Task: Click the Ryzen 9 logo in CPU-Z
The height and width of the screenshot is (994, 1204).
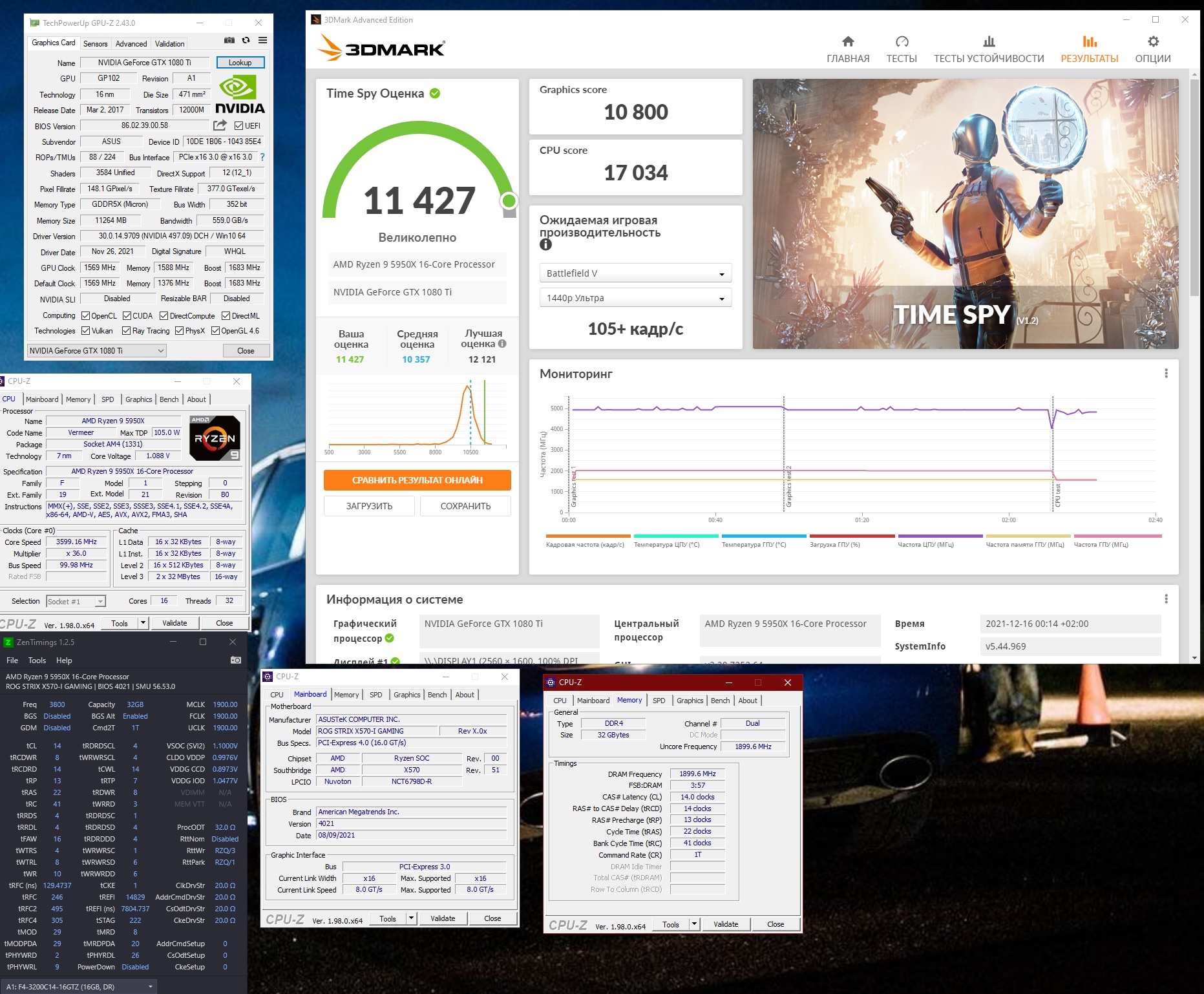Action: point(215,438)
